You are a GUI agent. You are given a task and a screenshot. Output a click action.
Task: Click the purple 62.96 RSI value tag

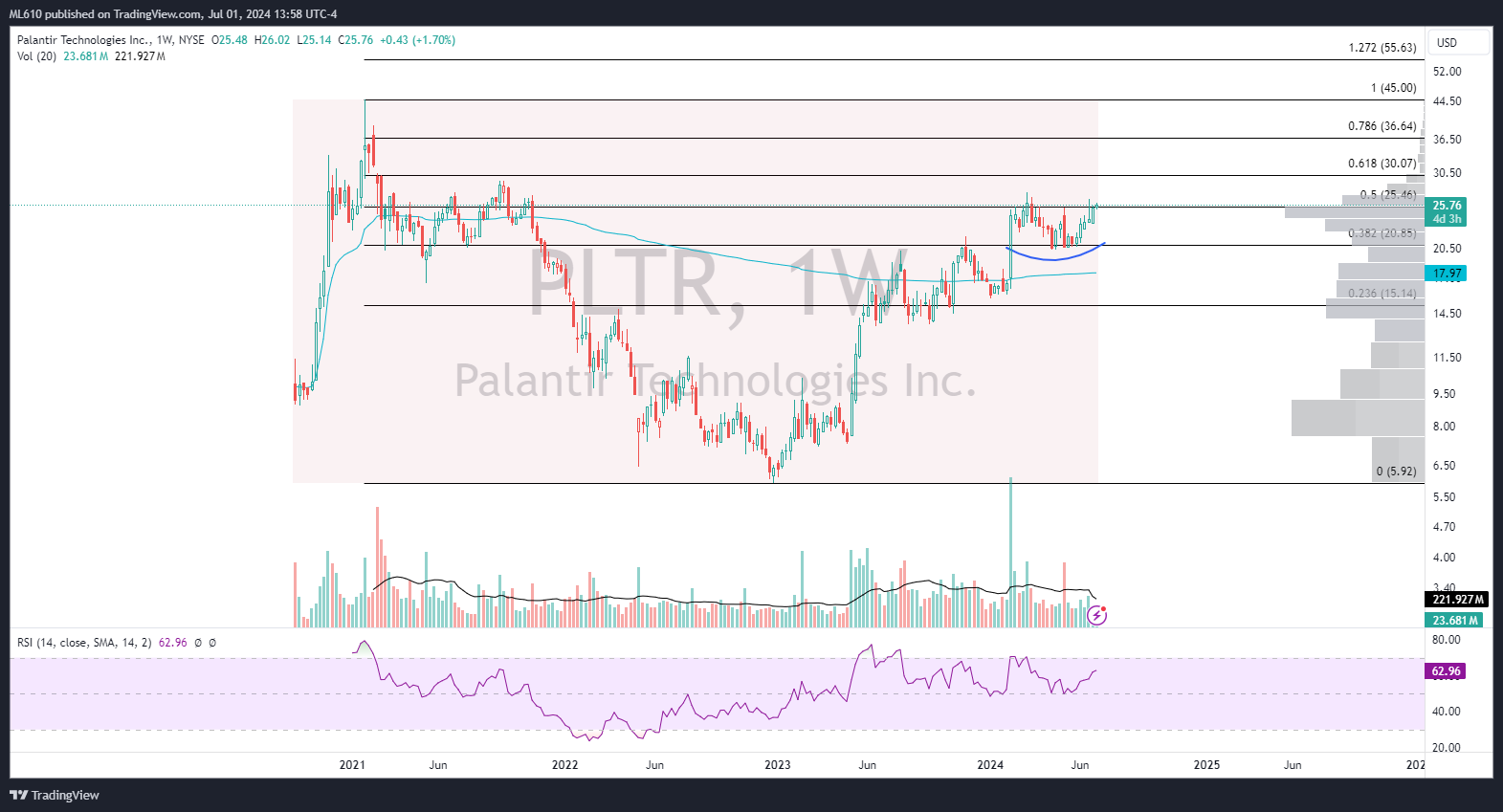1446,671
